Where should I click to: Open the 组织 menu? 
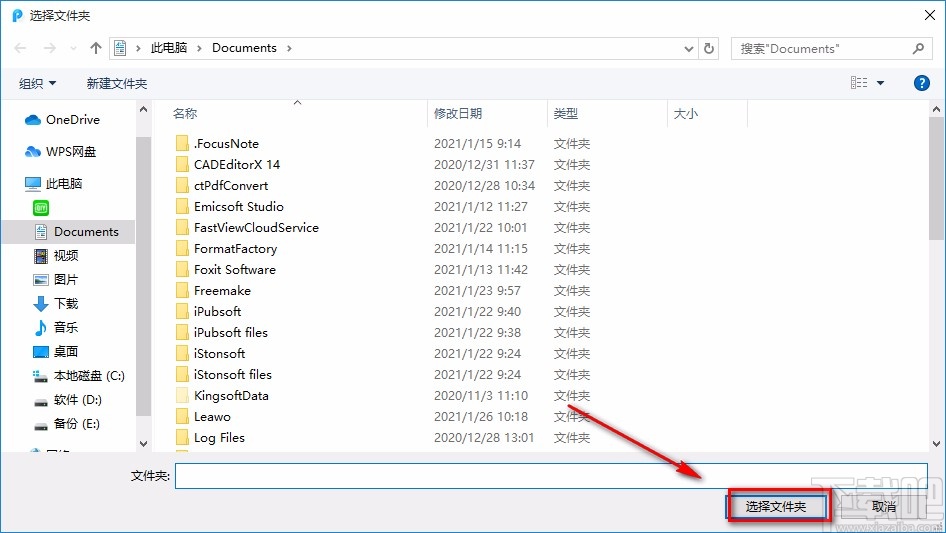tap(37, 83)
